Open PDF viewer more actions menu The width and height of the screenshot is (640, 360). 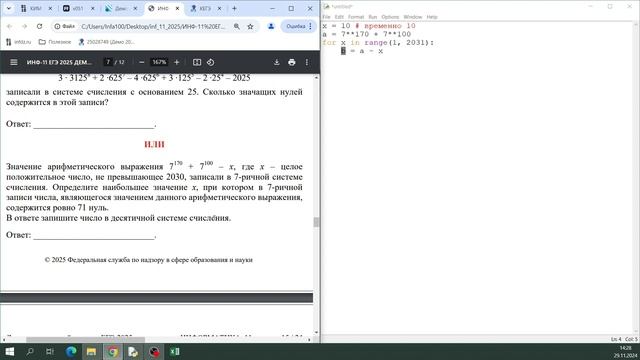307,62
